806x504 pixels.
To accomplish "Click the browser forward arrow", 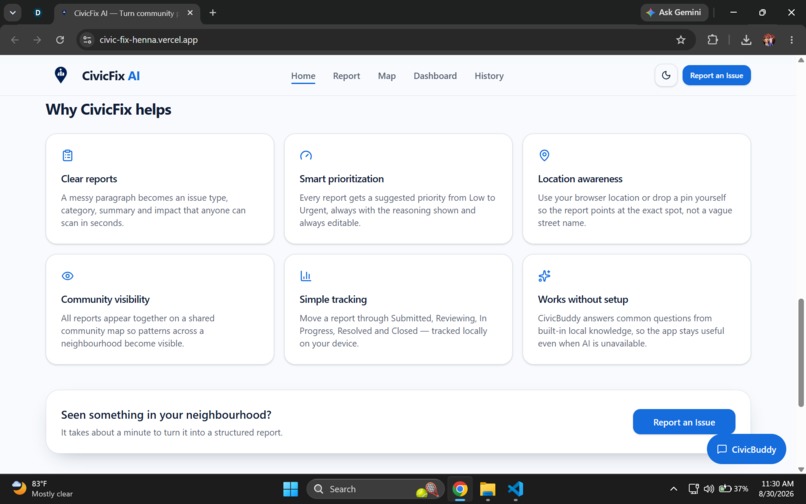I will 37,40.
